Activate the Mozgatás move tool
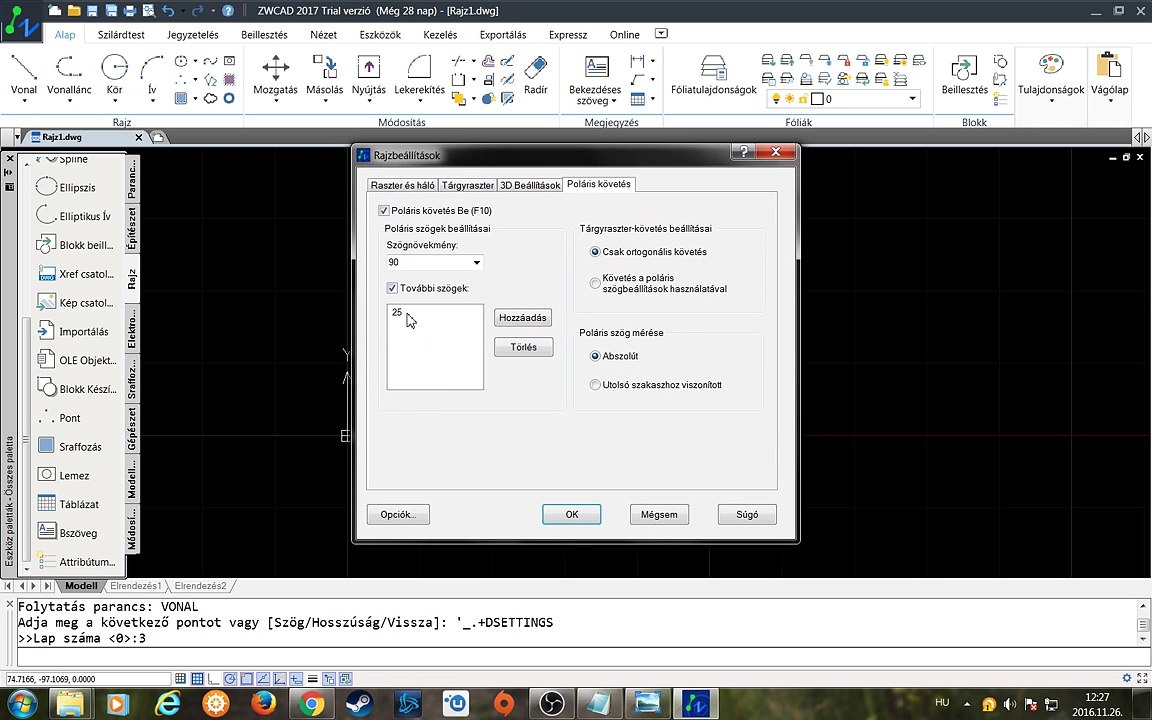Viewport: 1152px width, 720px height. [276, 76]
